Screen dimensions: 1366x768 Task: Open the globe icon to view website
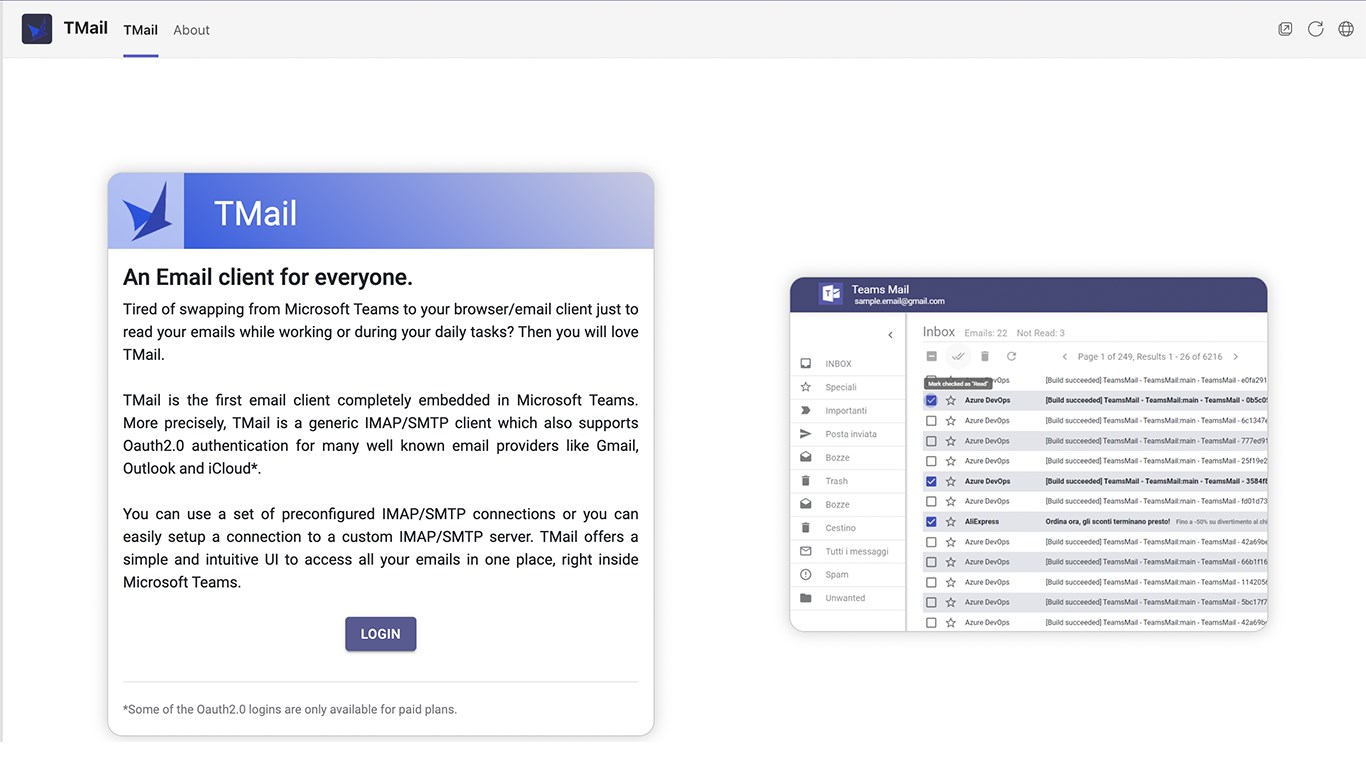[1346, 29]
